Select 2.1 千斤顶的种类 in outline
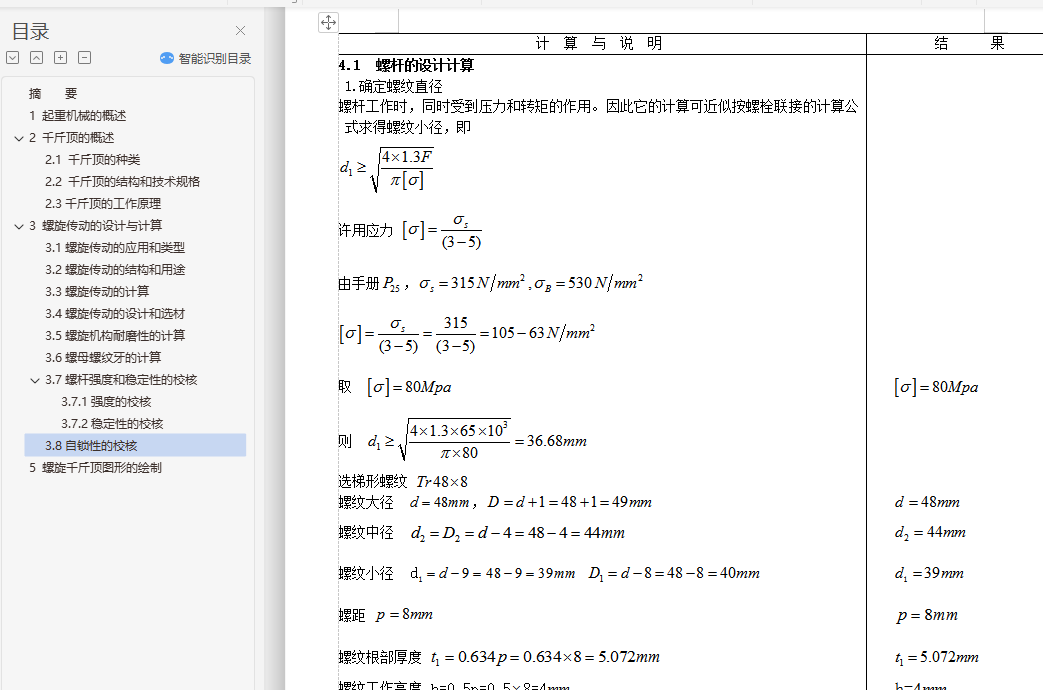This screenshot has height=690, width=1043. click(x=92, y=160)
